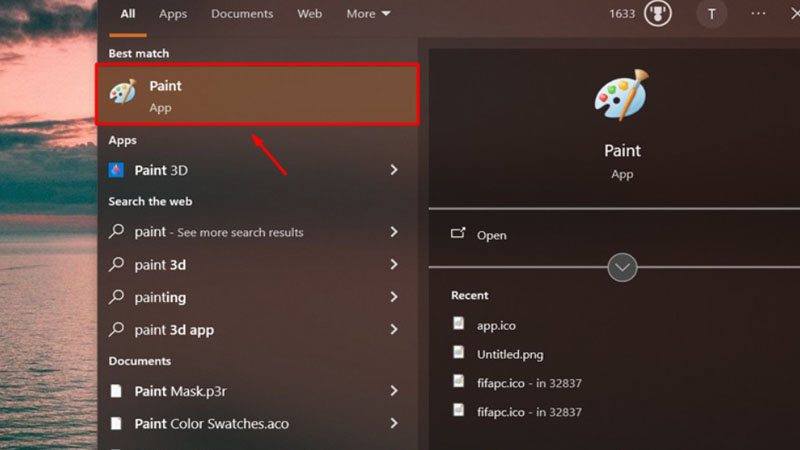Open Untitled.png from the Recent list
The height and width of the screenshot is (450, 800).
click(x=510, y=354)
